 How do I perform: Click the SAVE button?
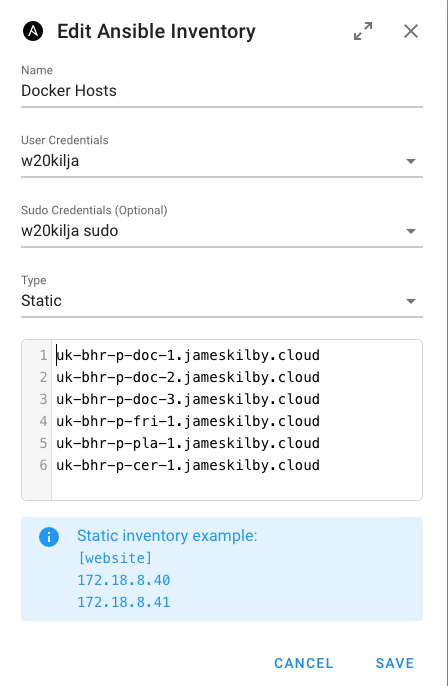coord(395,663)
